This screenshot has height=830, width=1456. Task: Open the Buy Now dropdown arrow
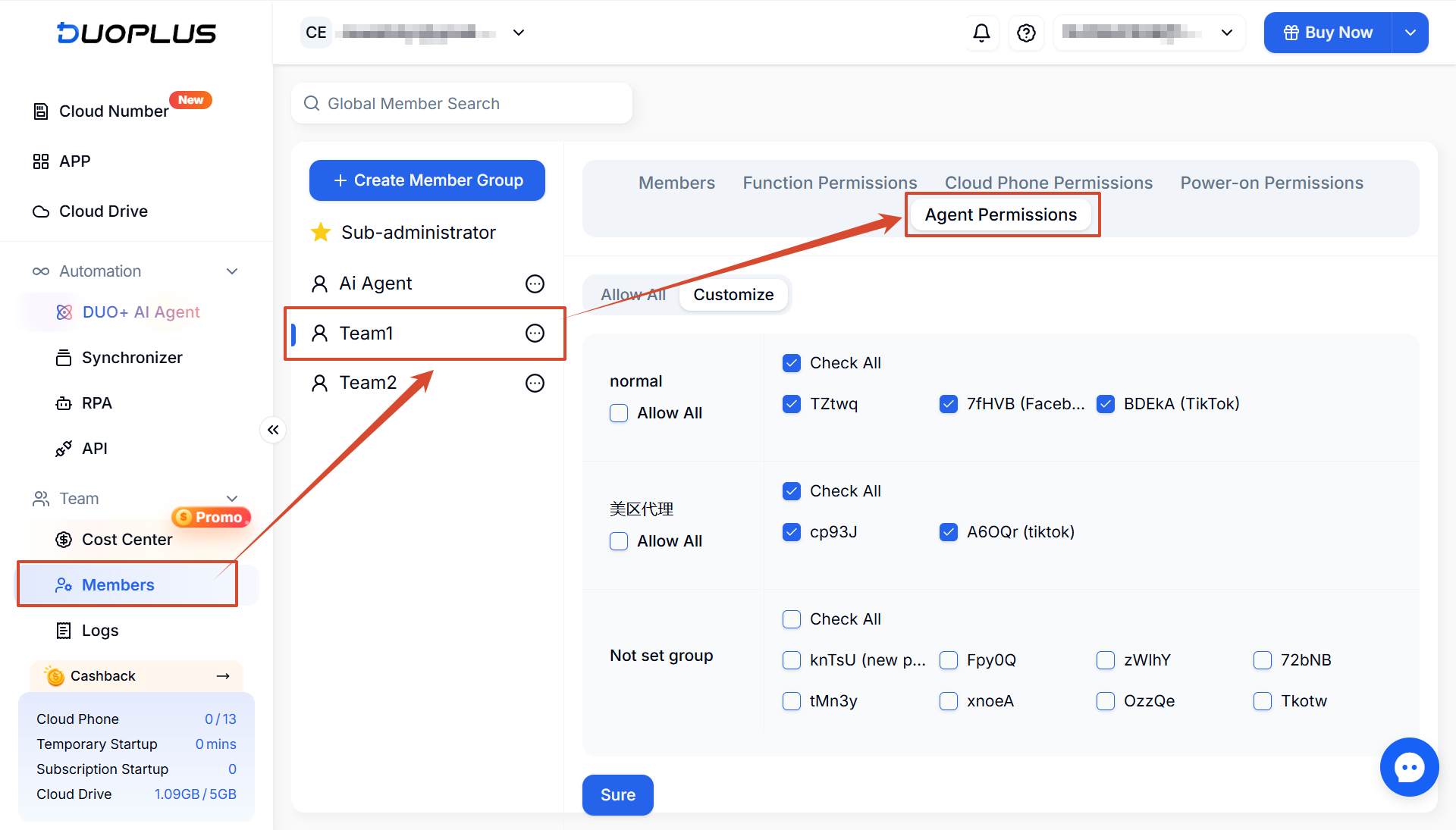click(1410, 33)
